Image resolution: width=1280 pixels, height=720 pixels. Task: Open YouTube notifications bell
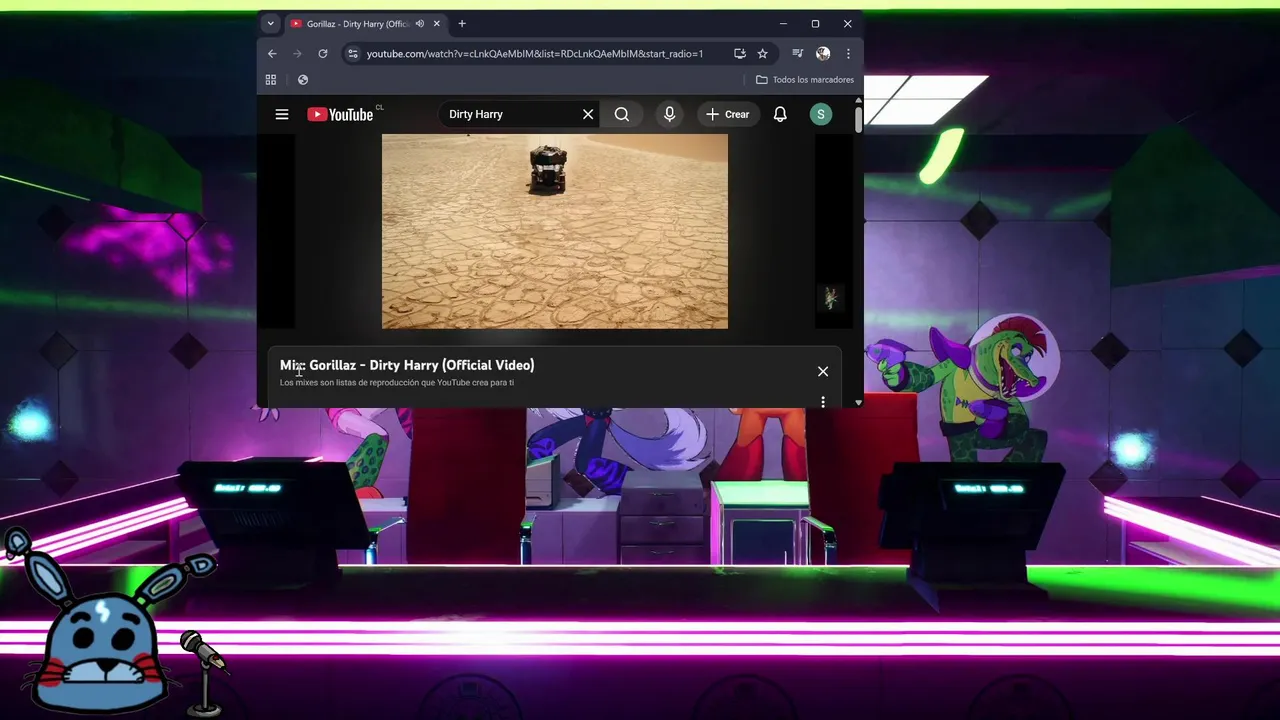coord(780,114)
